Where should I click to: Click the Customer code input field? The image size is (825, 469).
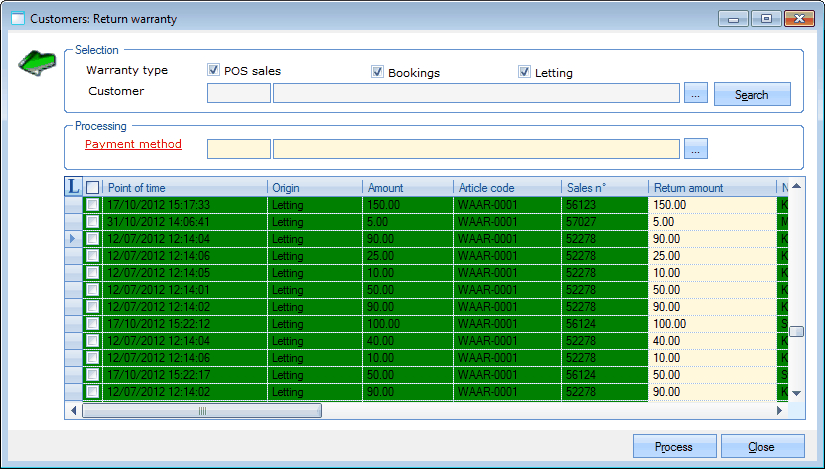click(x=238, y=94)
